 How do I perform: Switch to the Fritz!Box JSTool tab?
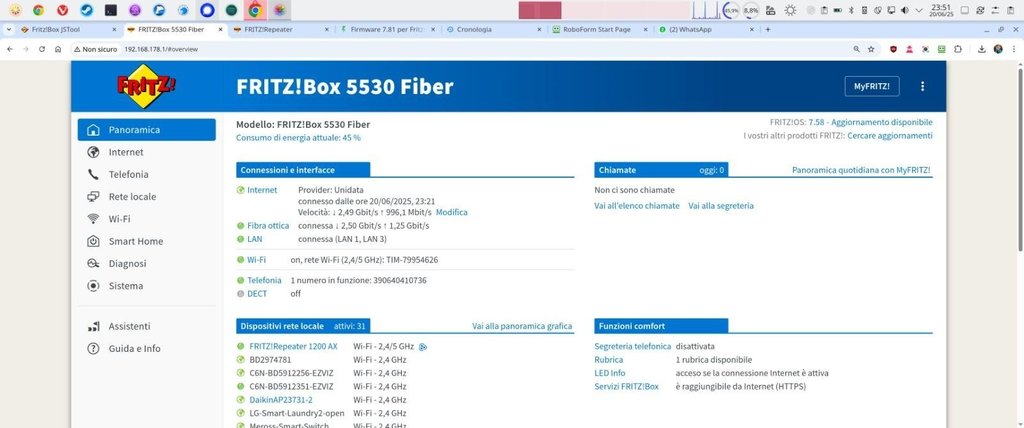[x=69, y=29]
